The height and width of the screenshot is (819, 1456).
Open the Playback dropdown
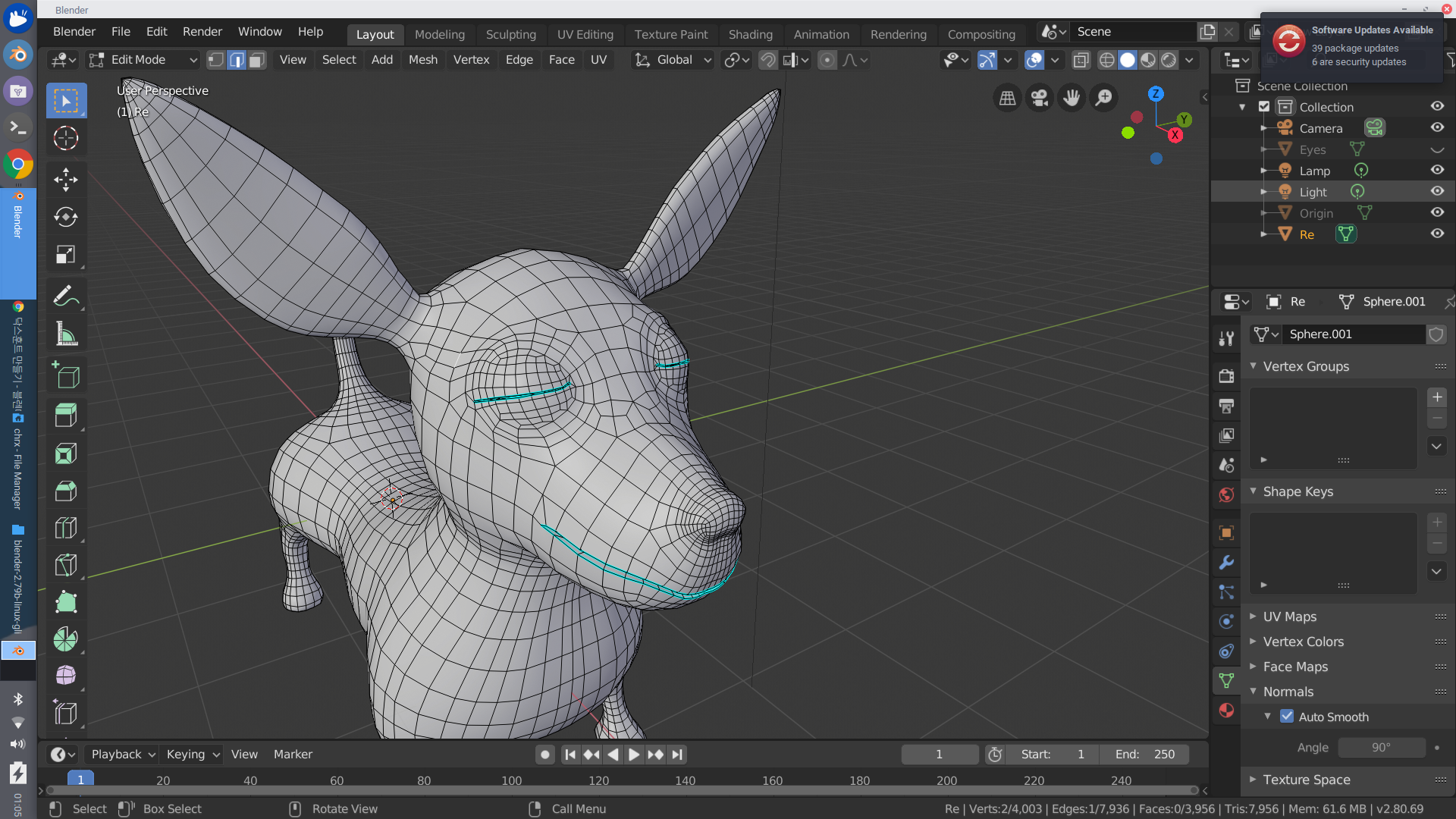123,755
